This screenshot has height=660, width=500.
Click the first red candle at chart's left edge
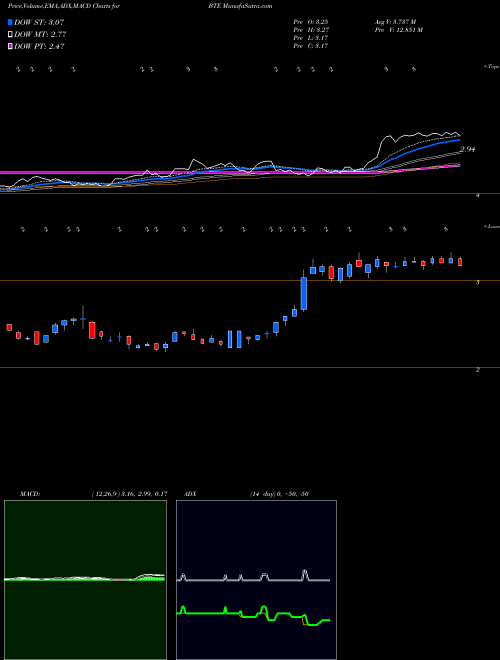[9, 327]
